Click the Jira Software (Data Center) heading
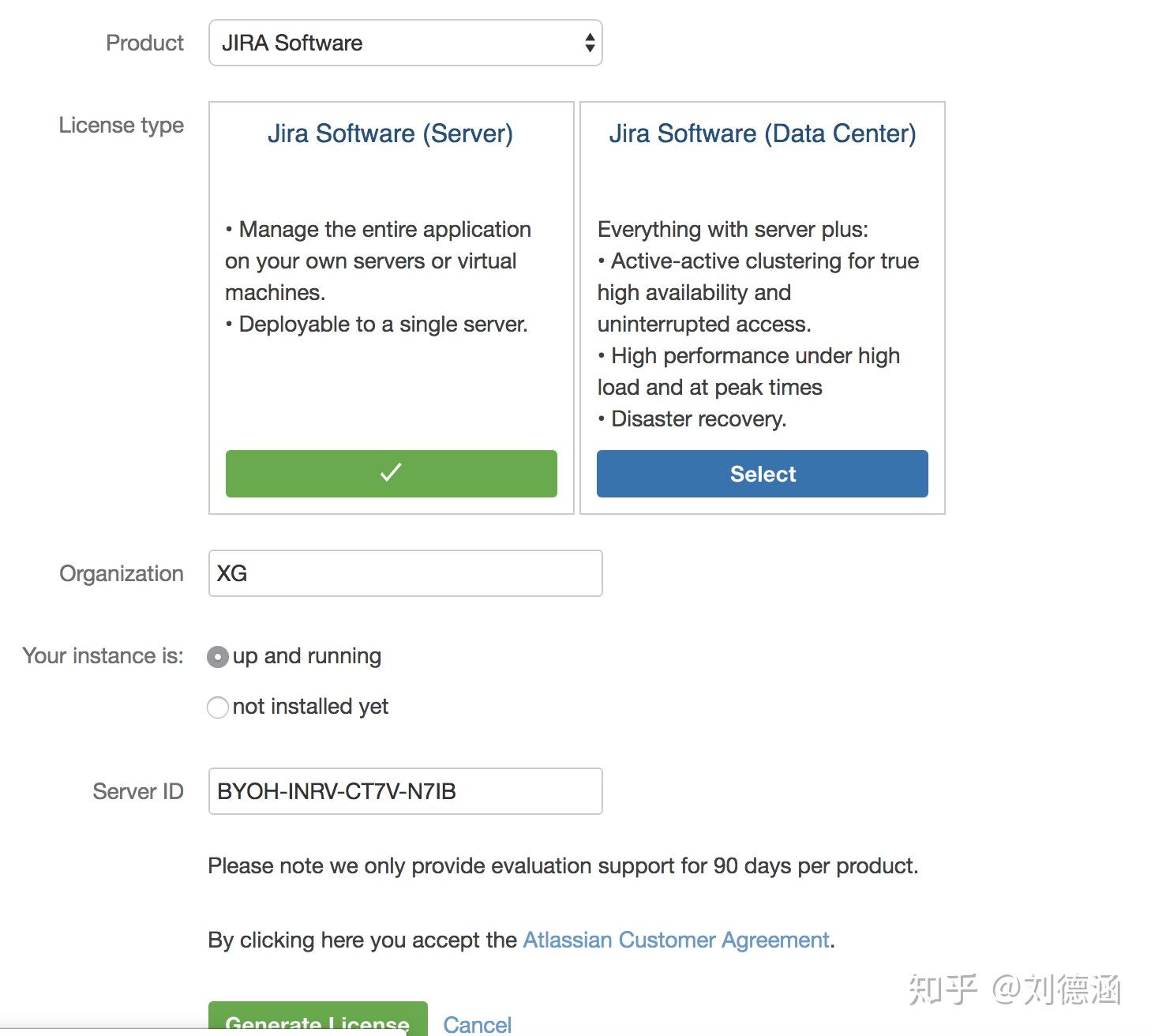The height and width of the screenshot is (1036, 1151). tap(762, 133)
